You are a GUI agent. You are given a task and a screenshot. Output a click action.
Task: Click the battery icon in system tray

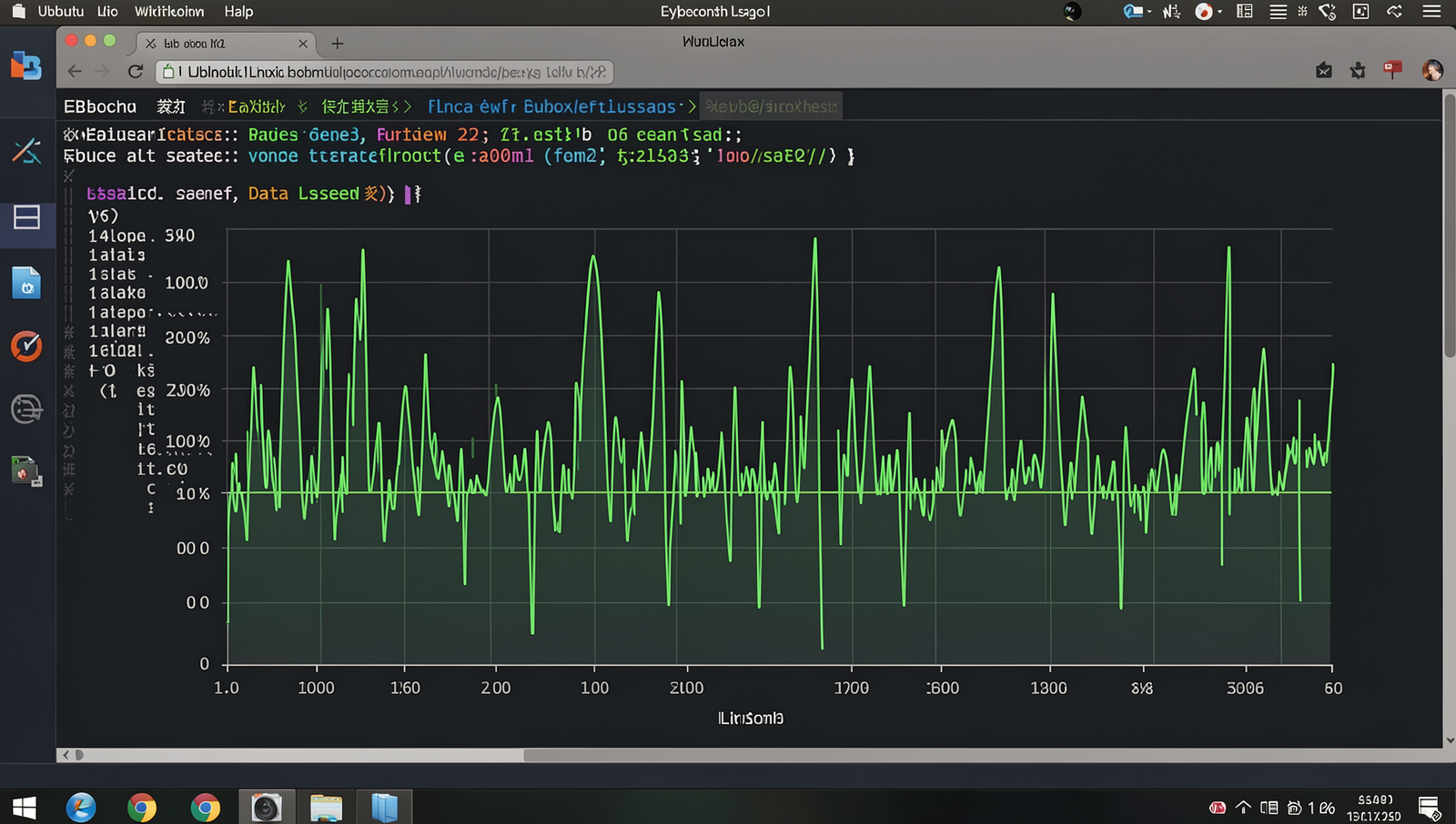pyautogui.click(x=1294, y=808)
